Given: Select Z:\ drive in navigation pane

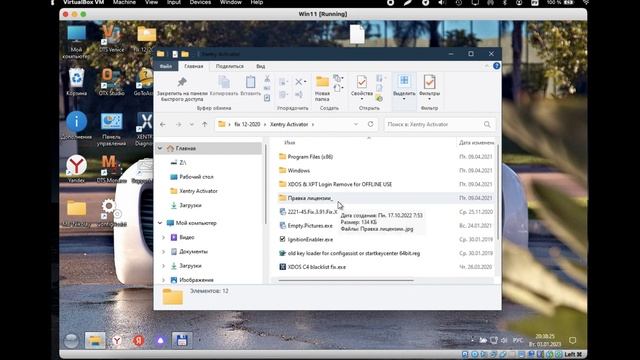Looking at the screenshot, I should (x=182, y=162).
